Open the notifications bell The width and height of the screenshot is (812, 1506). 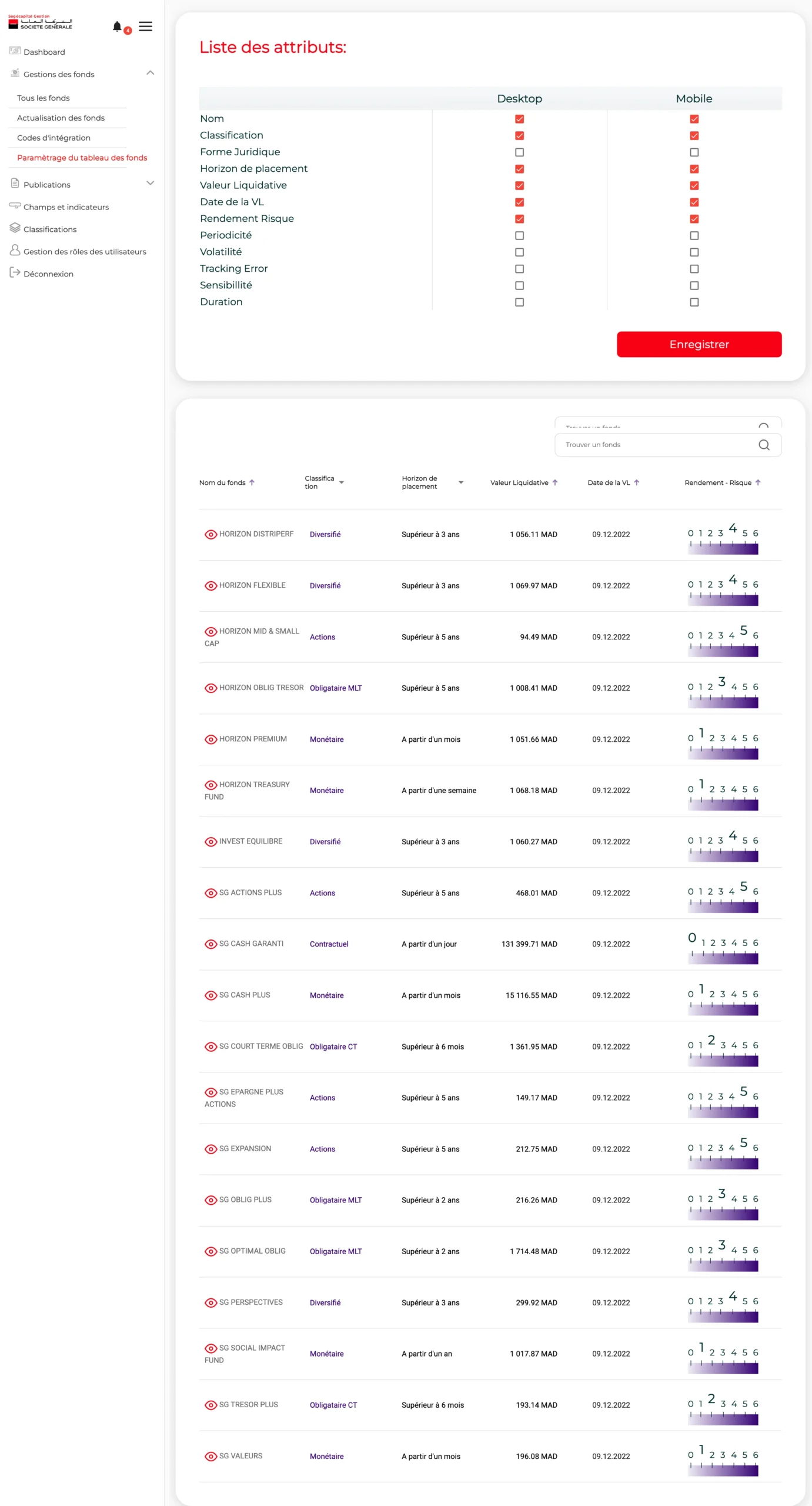click(117, 26)
